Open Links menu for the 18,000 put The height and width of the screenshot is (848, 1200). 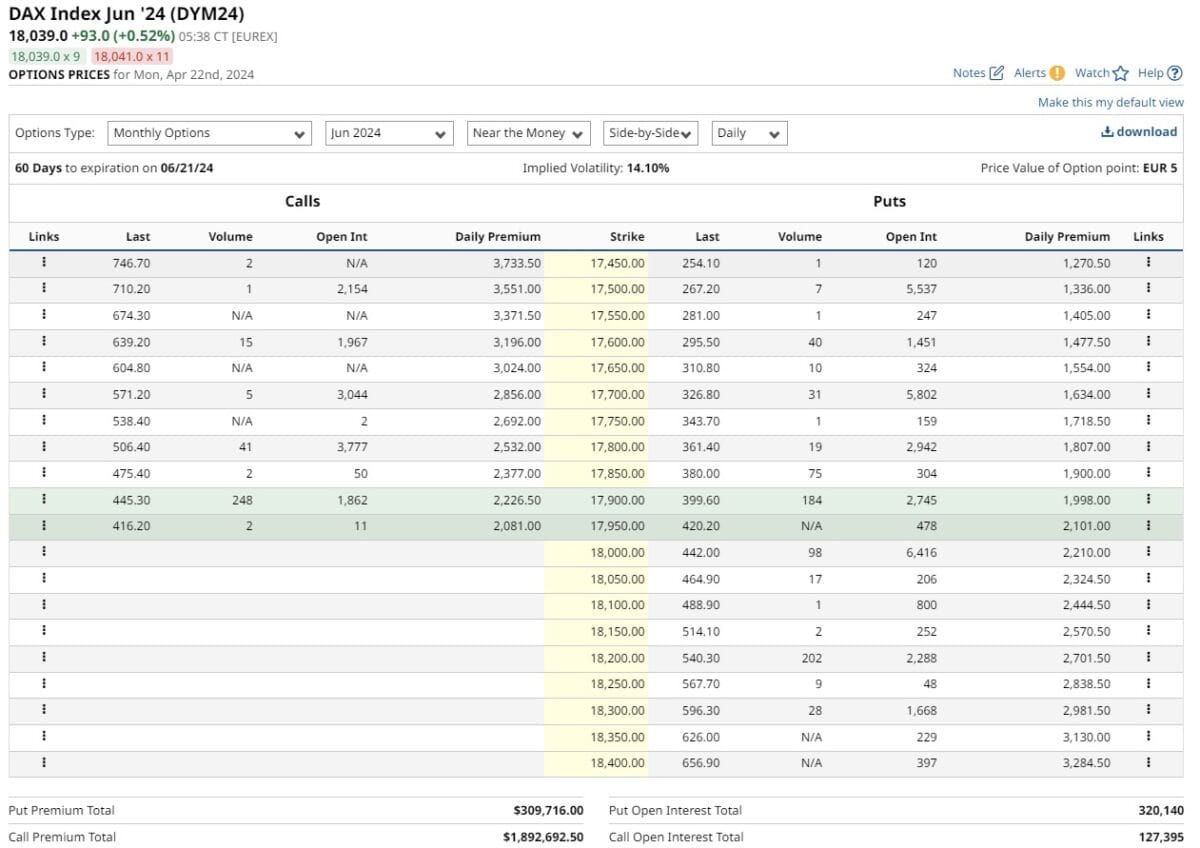point(1148,552)
